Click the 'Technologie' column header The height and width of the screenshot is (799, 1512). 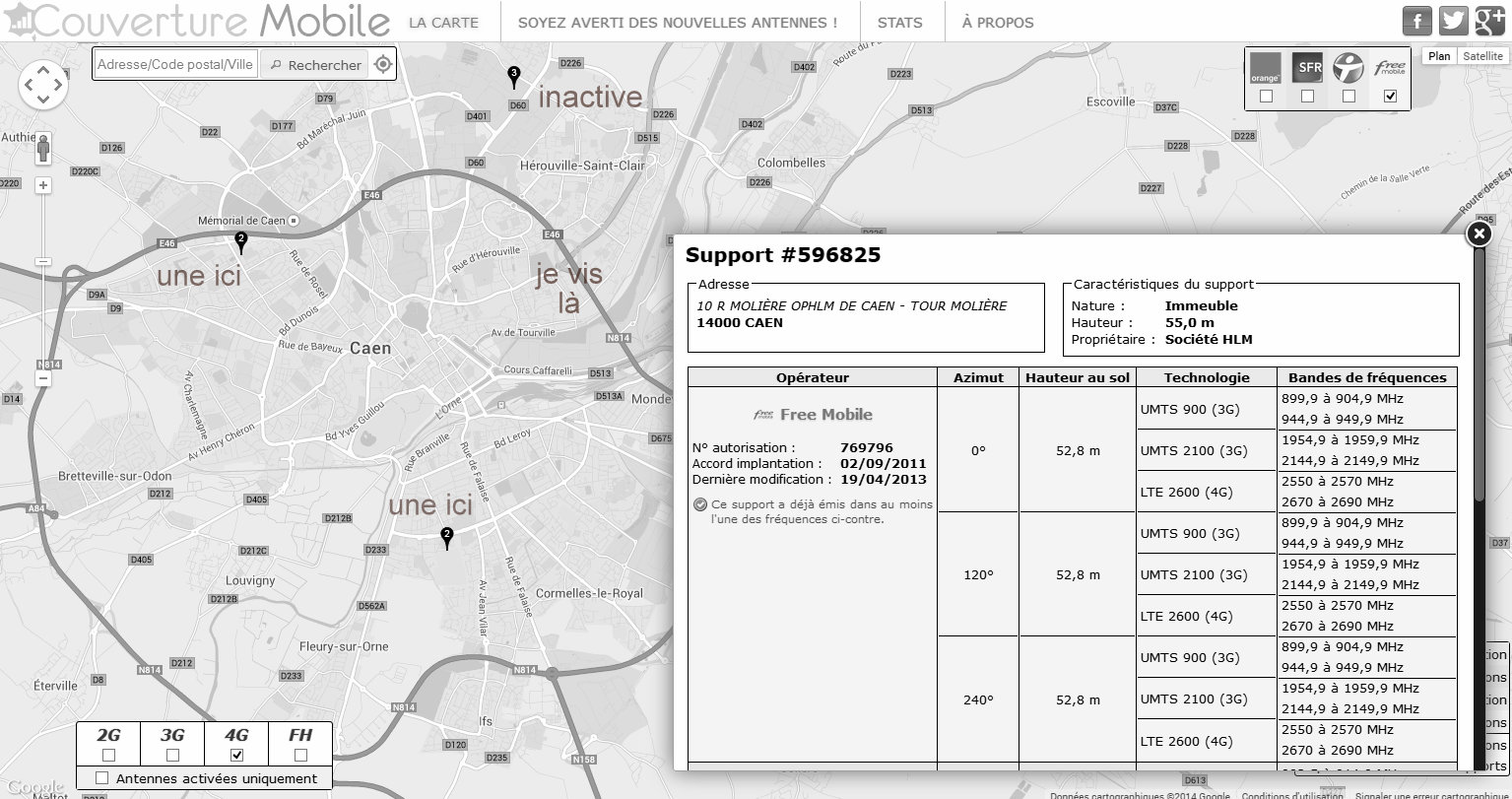pos(1207,377)
